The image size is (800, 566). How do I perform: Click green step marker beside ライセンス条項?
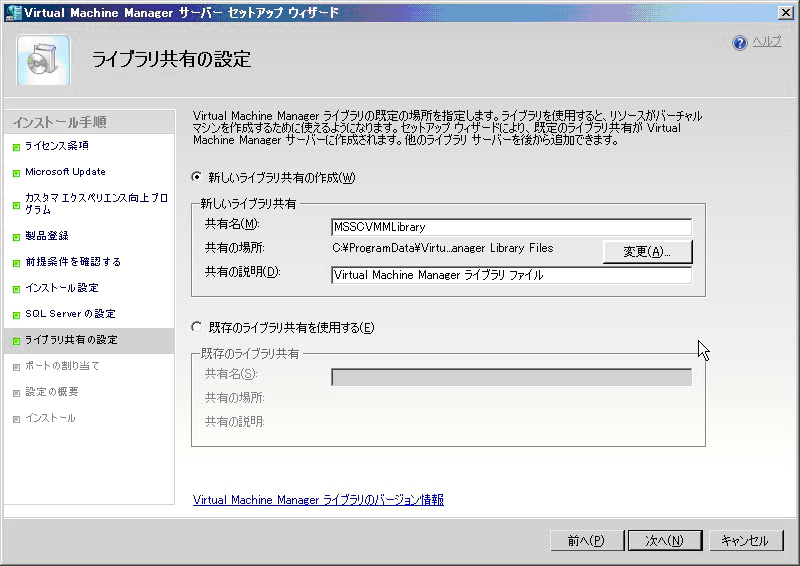[x=16, y=147]
